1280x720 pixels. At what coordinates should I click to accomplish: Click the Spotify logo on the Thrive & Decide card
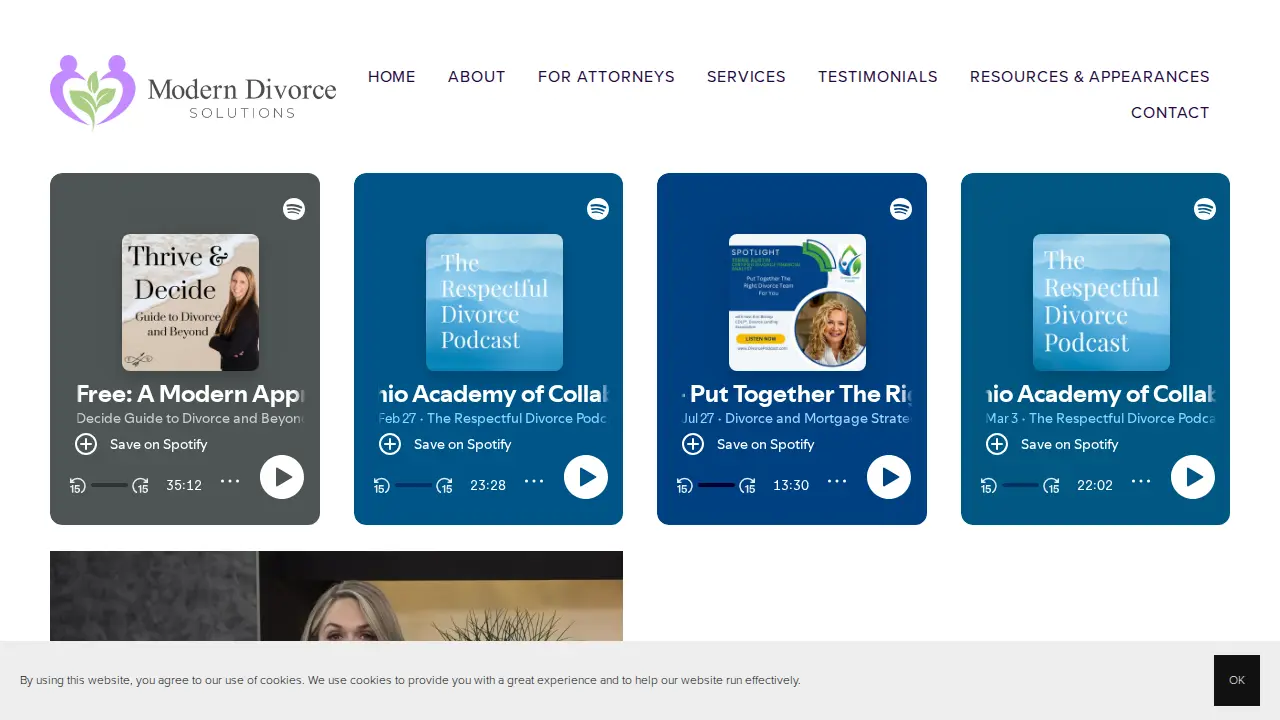click(x=294, y=209)
